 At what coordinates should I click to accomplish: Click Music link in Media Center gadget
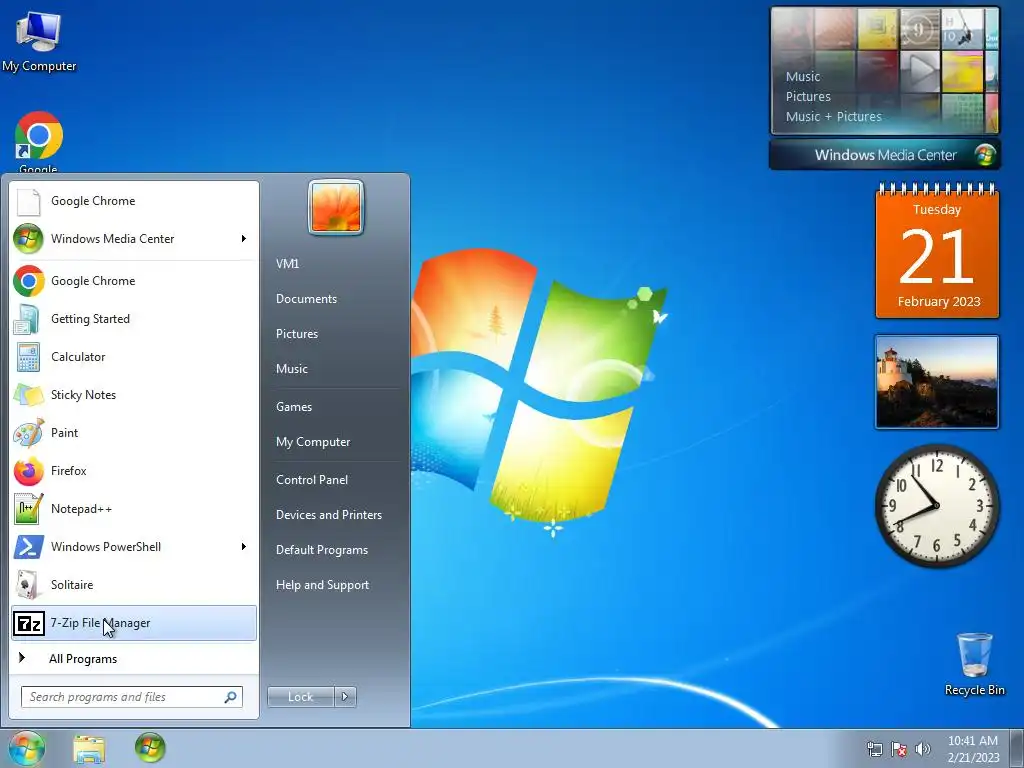(803, 76)
